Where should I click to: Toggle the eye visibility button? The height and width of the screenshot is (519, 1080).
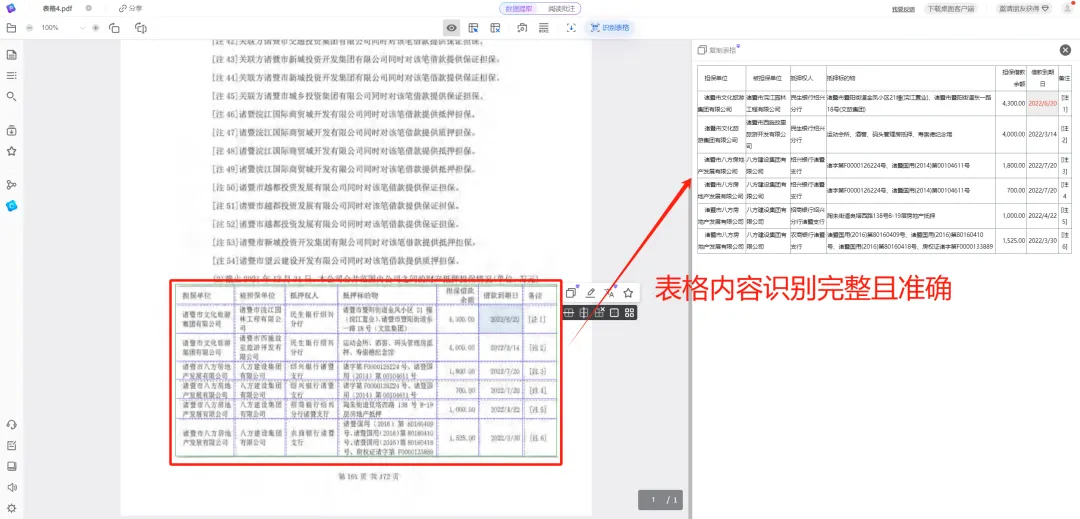(x=451, y=28)
